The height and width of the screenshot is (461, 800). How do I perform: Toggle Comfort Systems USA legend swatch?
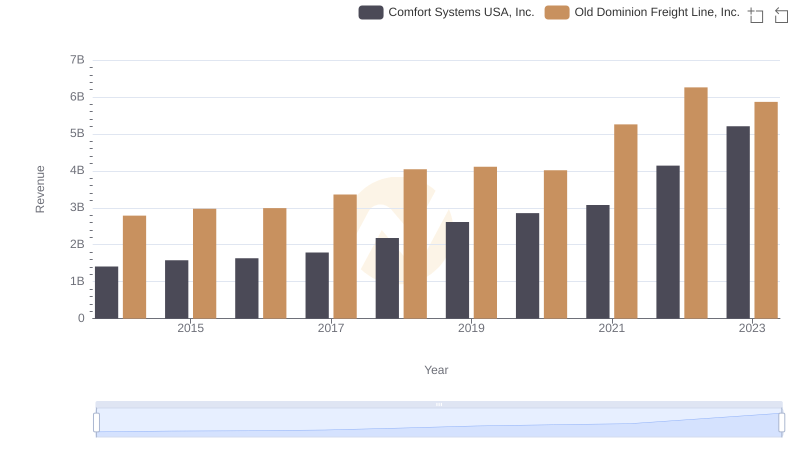[371, 12]
